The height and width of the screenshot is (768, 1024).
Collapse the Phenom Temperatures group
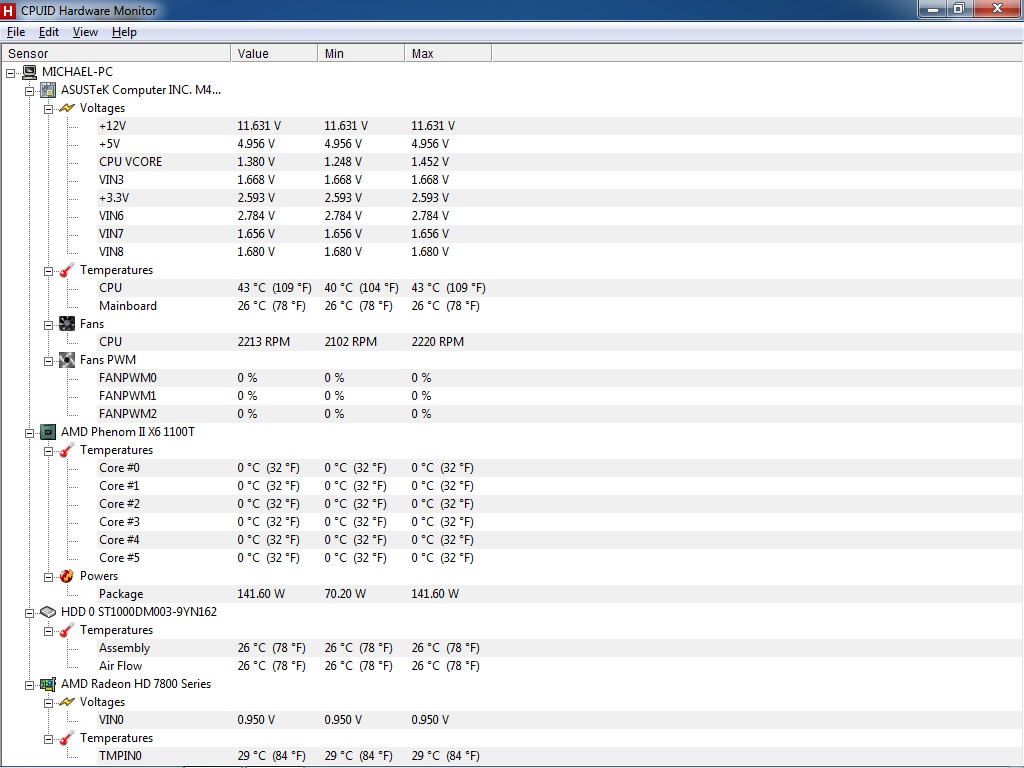(x=48, y=451)
